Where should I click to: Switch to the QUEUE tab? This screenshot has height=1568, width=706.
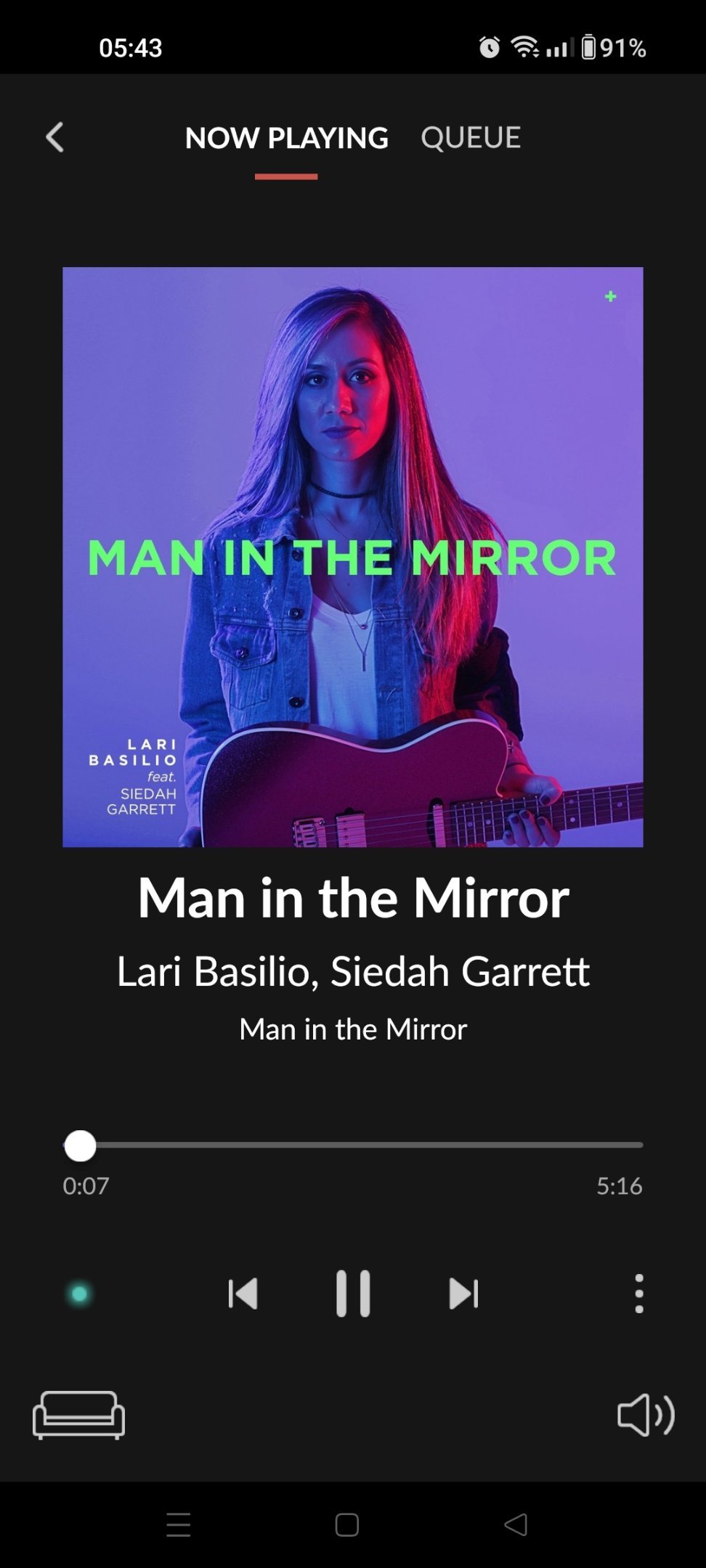[471, 137]
